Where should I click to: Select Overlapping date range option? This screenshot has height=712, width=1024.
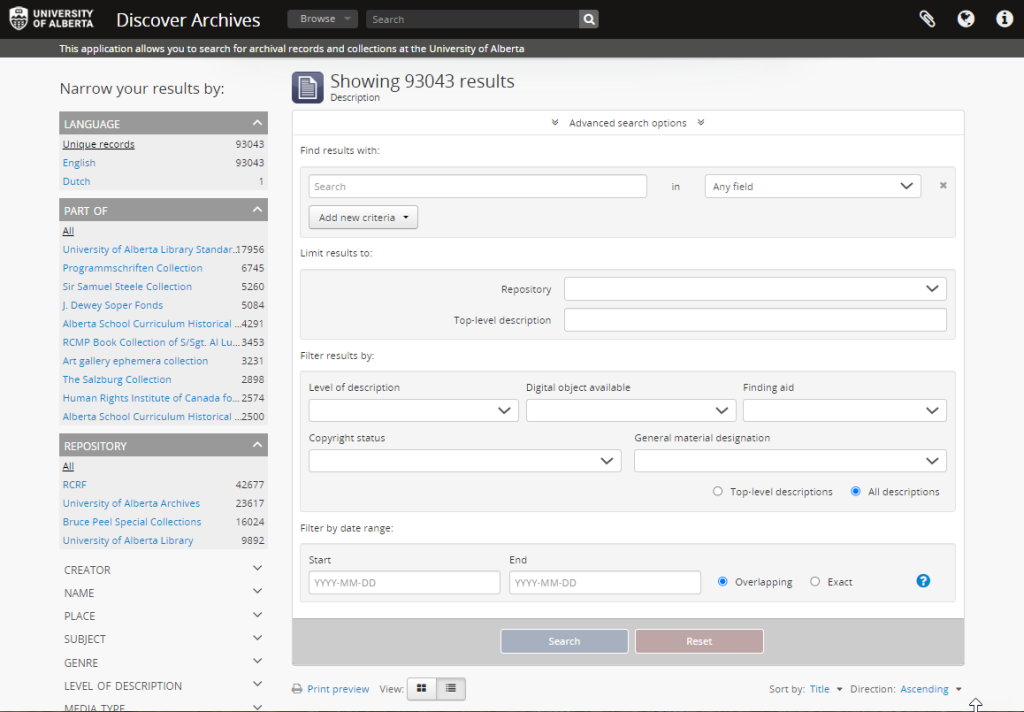tap(722, 581)
